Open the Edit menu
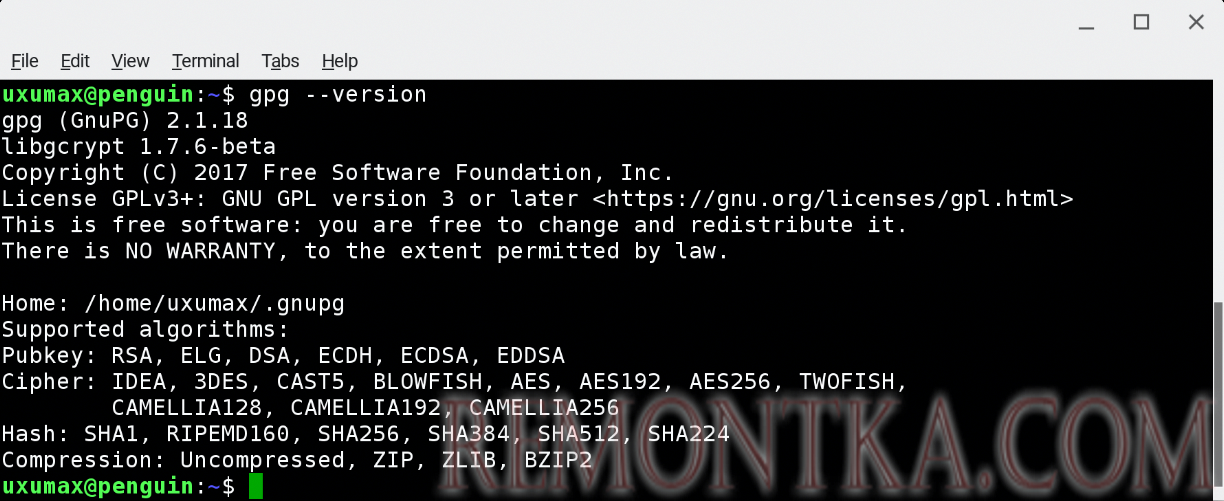 [x=75, y=61]
